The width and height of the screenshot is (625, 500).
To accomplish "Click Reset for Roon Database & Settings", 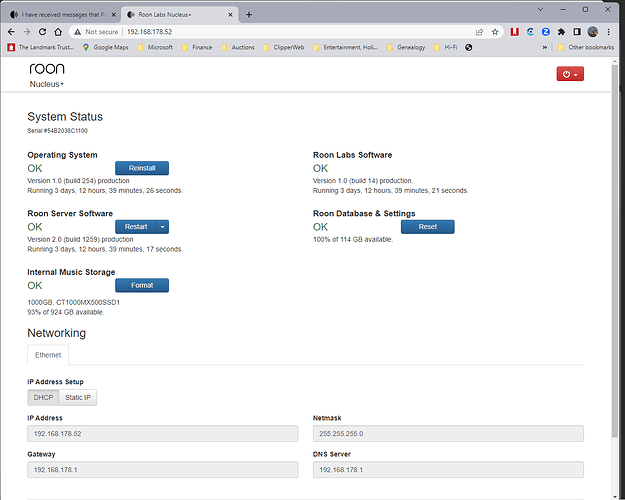I will [x=427, y=227].
